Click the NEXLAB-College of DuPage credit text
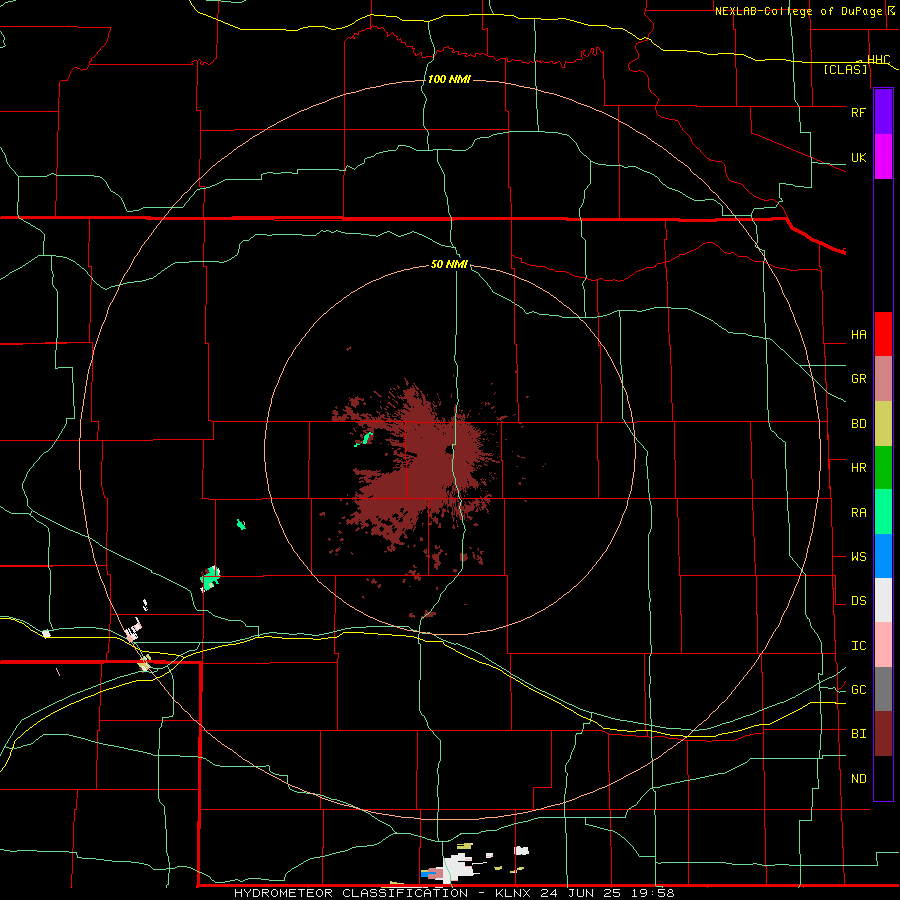Screen dimensions: 900x900 (800, 11)
